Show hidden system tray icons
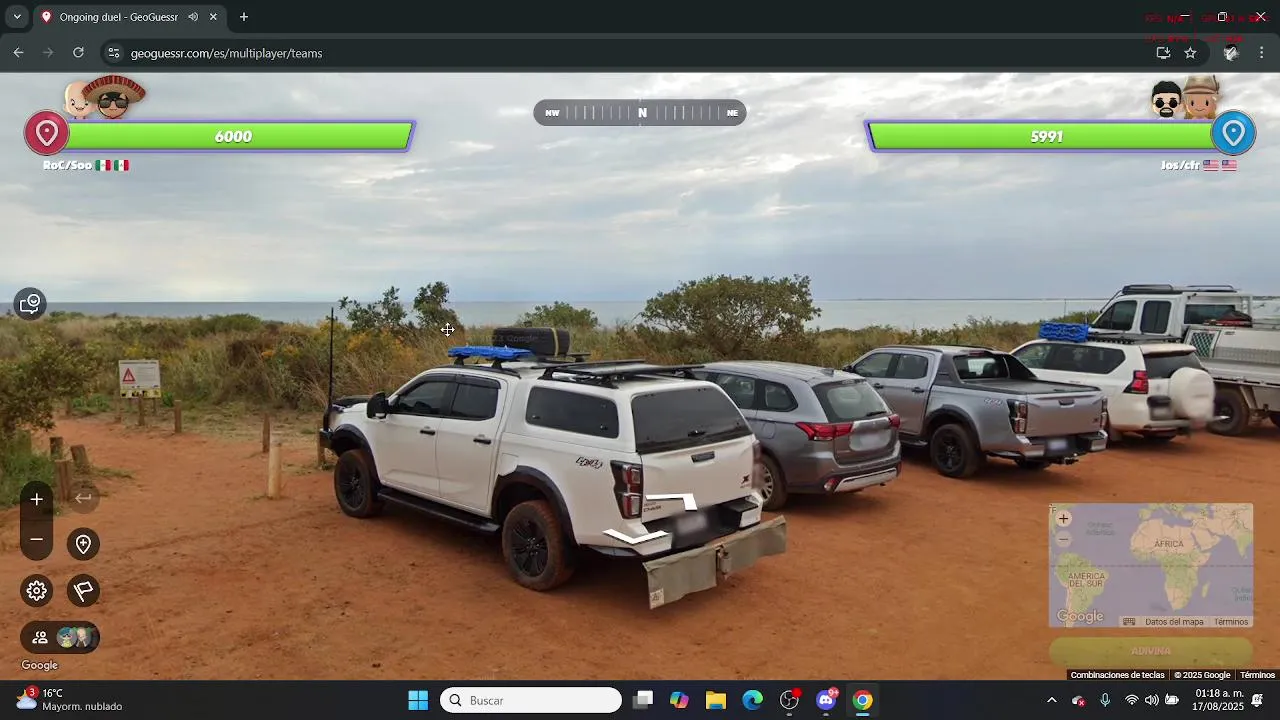The image size is (1280, 720). click(1051, 700)
